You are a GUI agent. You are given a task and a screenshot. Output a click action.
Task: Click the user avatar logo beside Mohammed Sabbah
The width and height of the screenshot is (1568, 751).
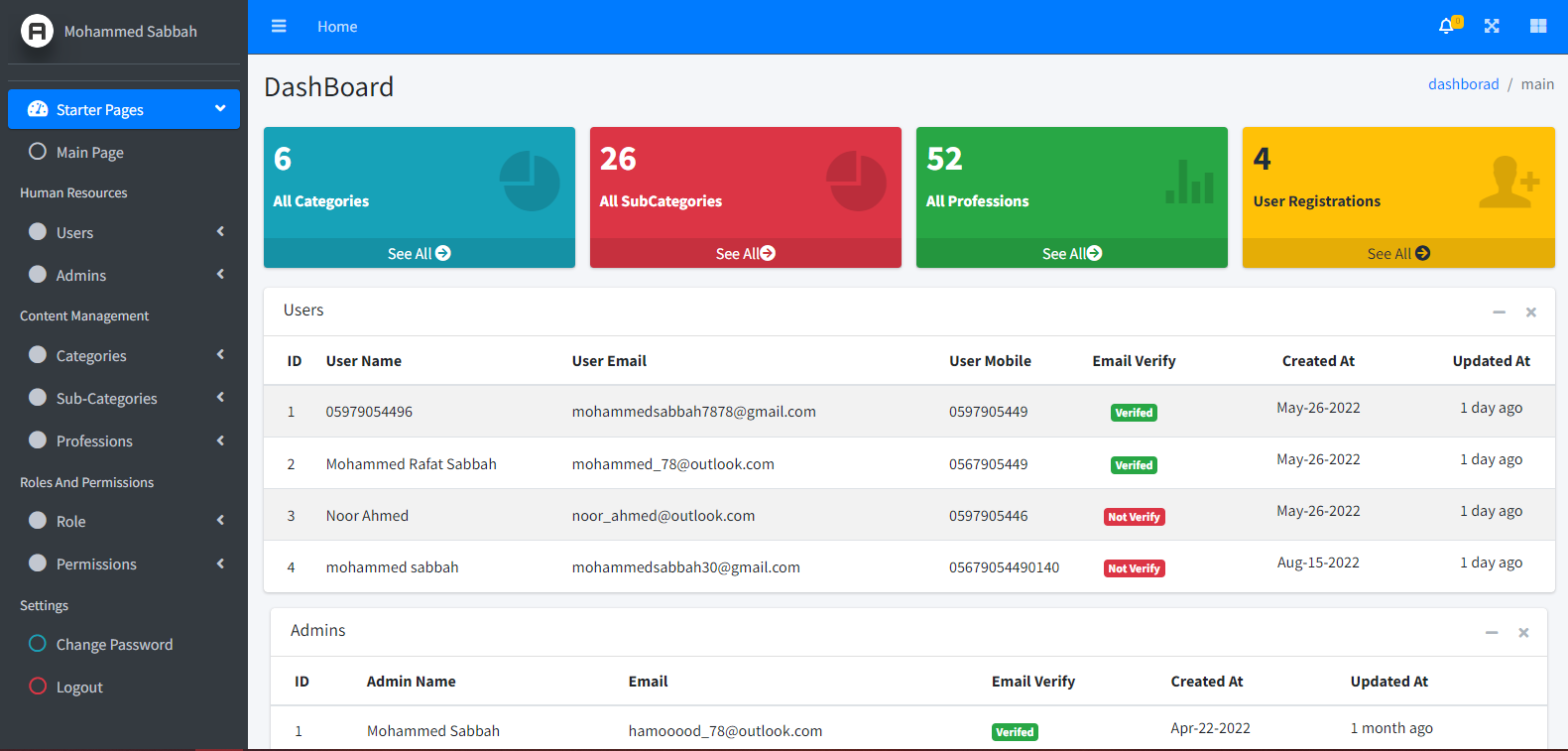tap(37, 32)
